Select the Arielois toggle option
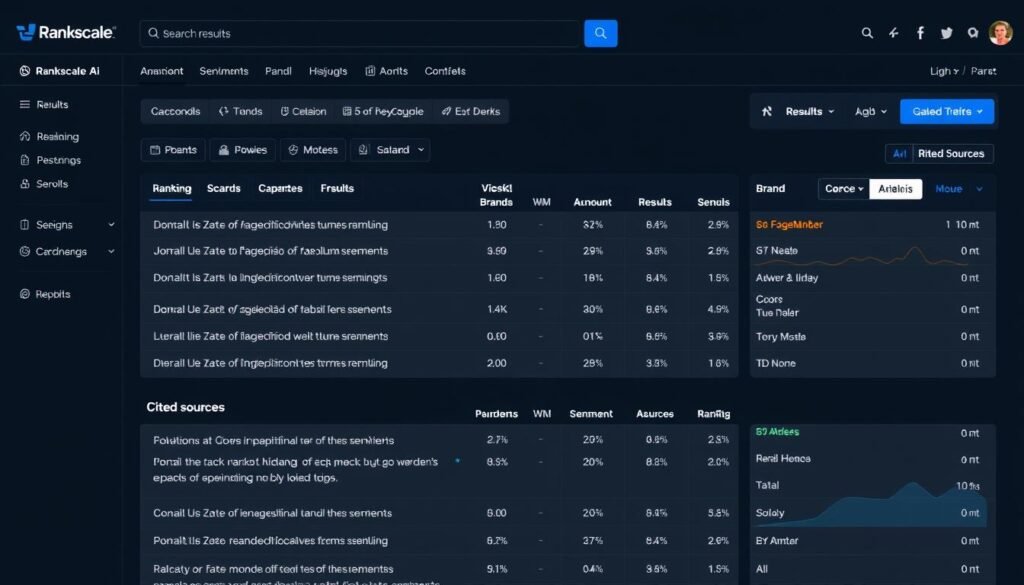 [x=895, y=188]
